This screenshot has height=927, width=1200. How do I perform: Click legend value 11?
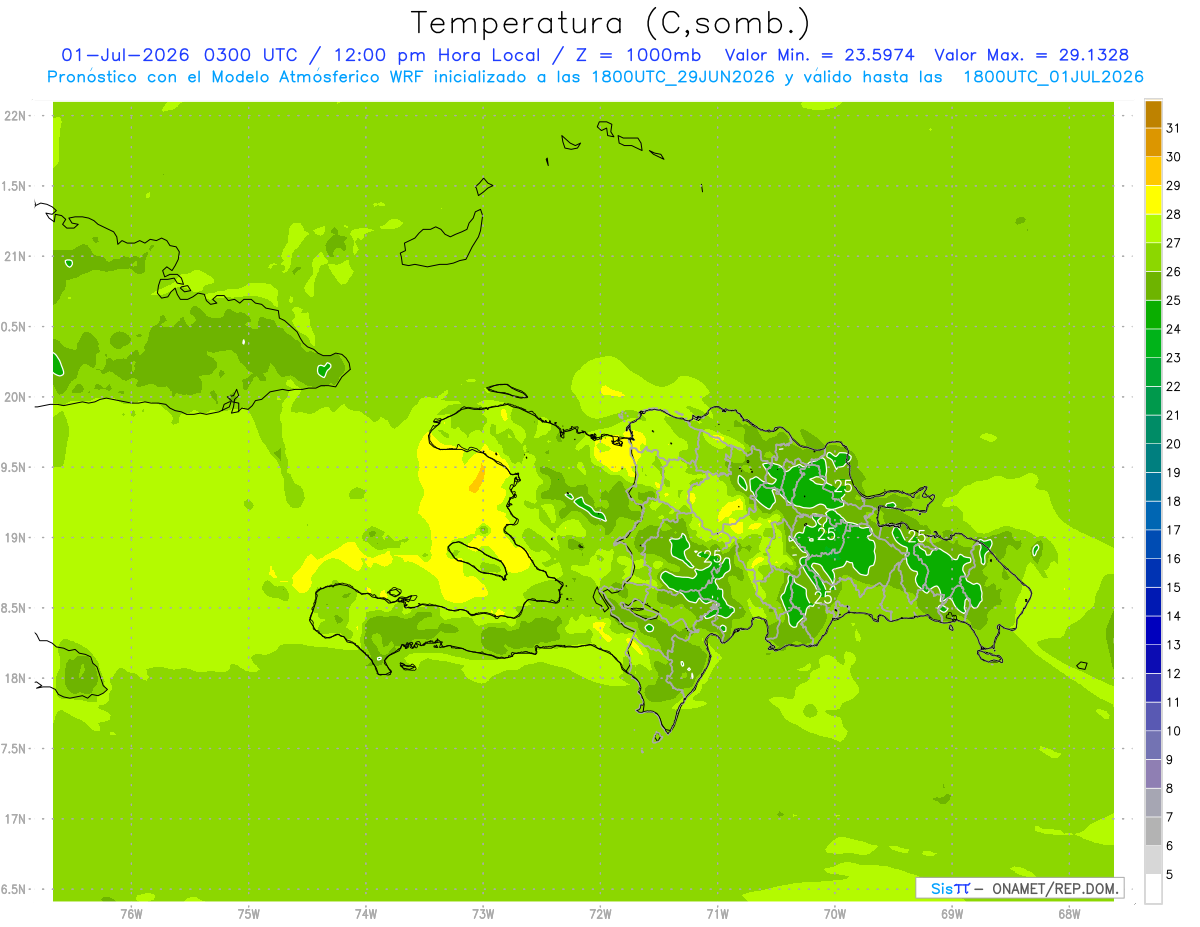click(1174, 702)
